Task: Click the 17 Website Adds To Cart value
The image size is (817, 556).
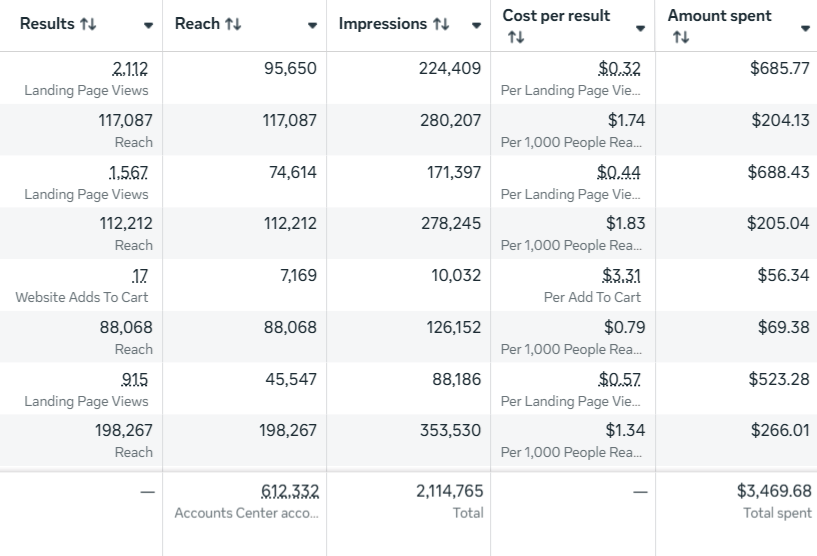Action: (140, 275)
